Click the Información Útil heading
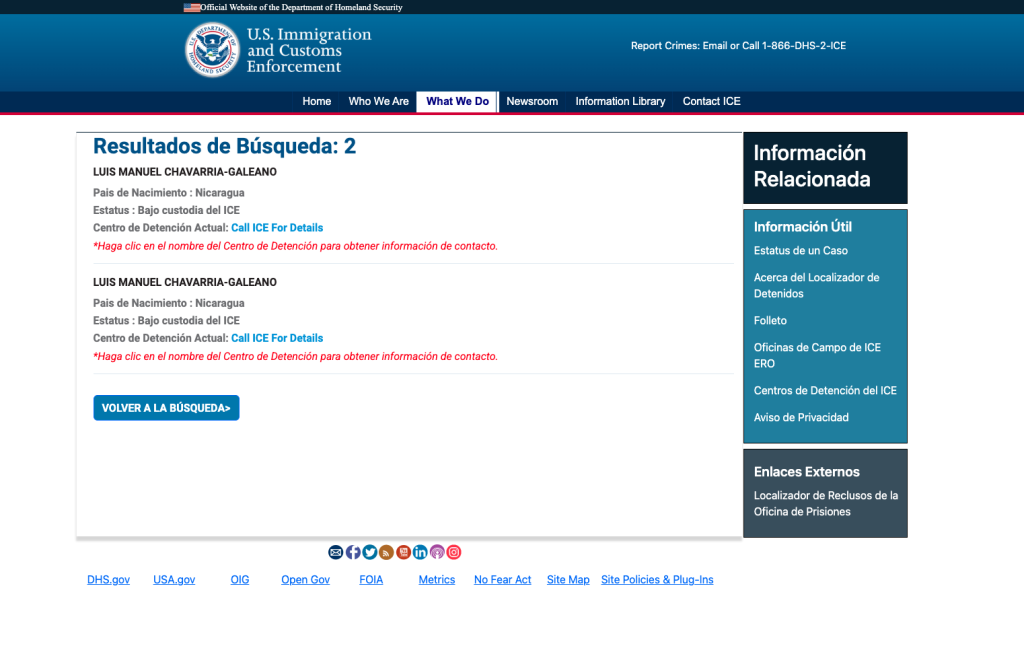 pyautogui.click(x=803, y=227)
